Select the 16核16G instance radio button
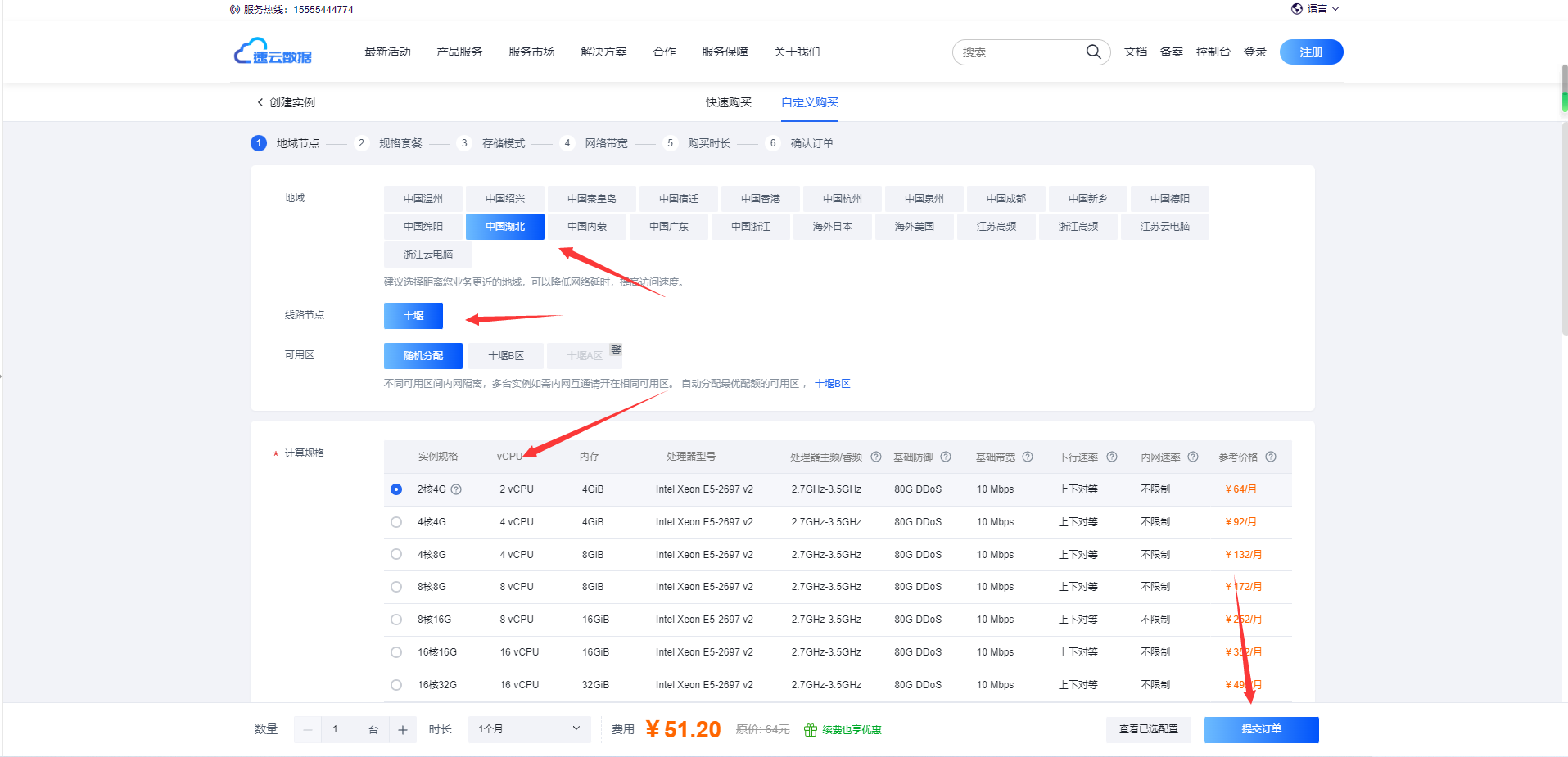This screenshot has height=757, width=1568. click(x=396, y=652)
